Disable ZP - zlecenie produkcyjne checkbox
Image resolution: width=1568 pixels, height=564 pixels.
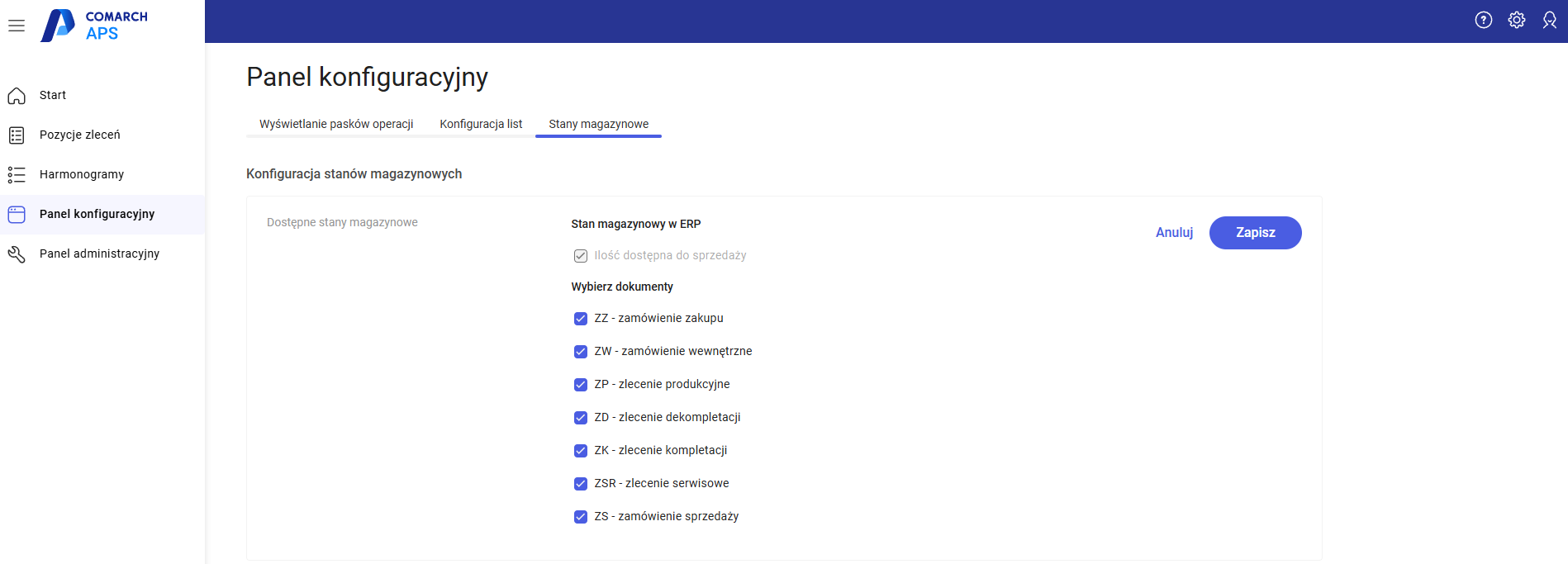pyautogui.click(x=581, y=385)
